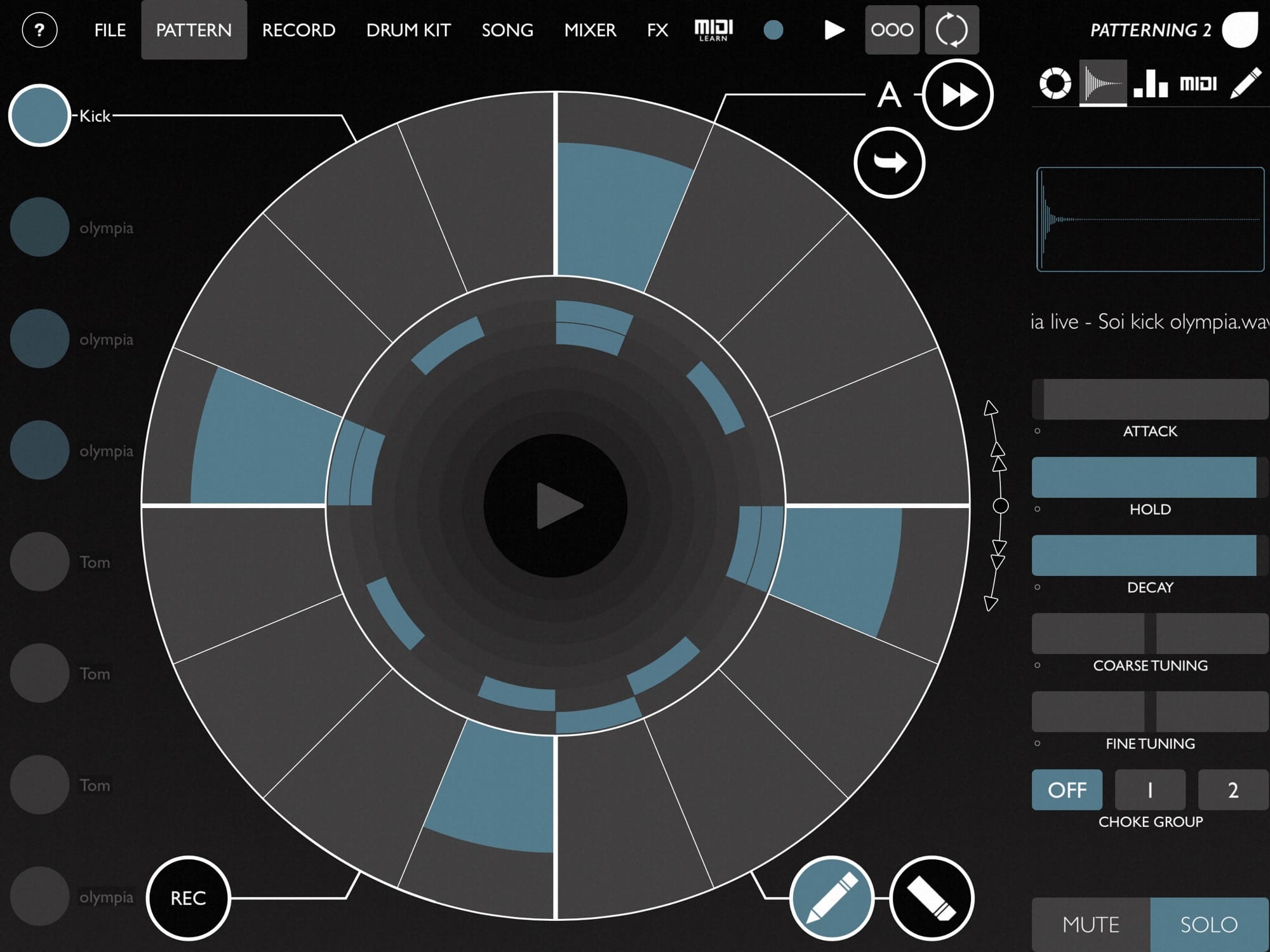Select the bottom olympia track circle
The width and height of the screenshot is (1270, 952).
(x=39, y=896)
